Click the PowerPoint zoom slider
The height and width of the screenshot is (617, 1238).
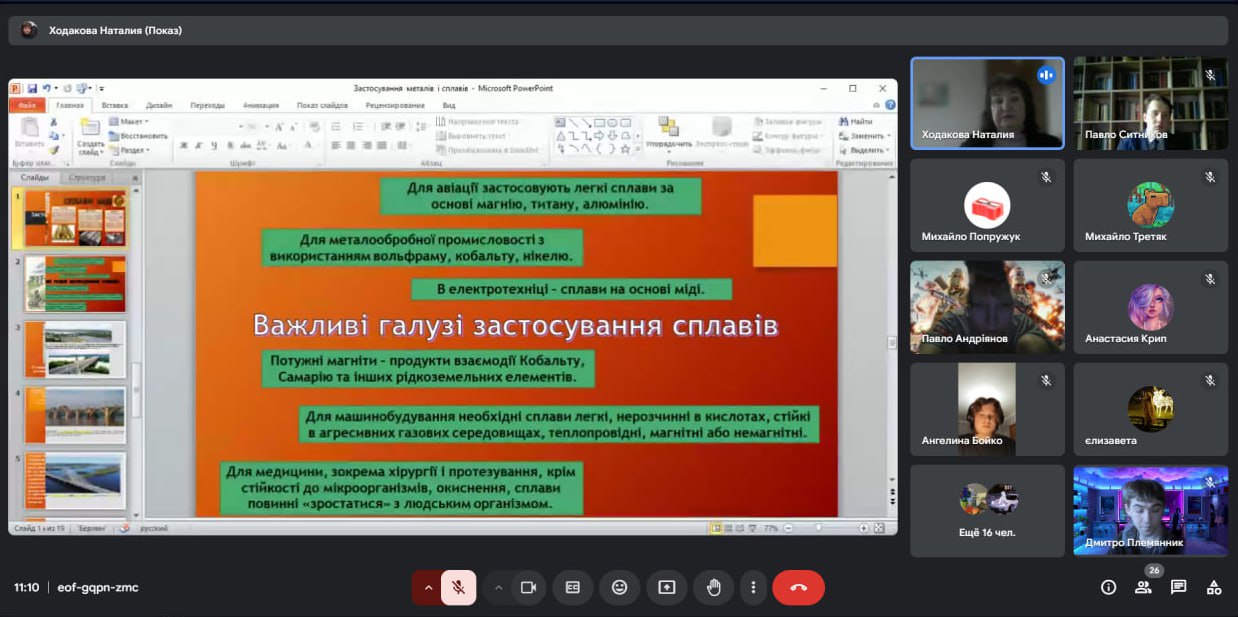[x=820, y=527]
